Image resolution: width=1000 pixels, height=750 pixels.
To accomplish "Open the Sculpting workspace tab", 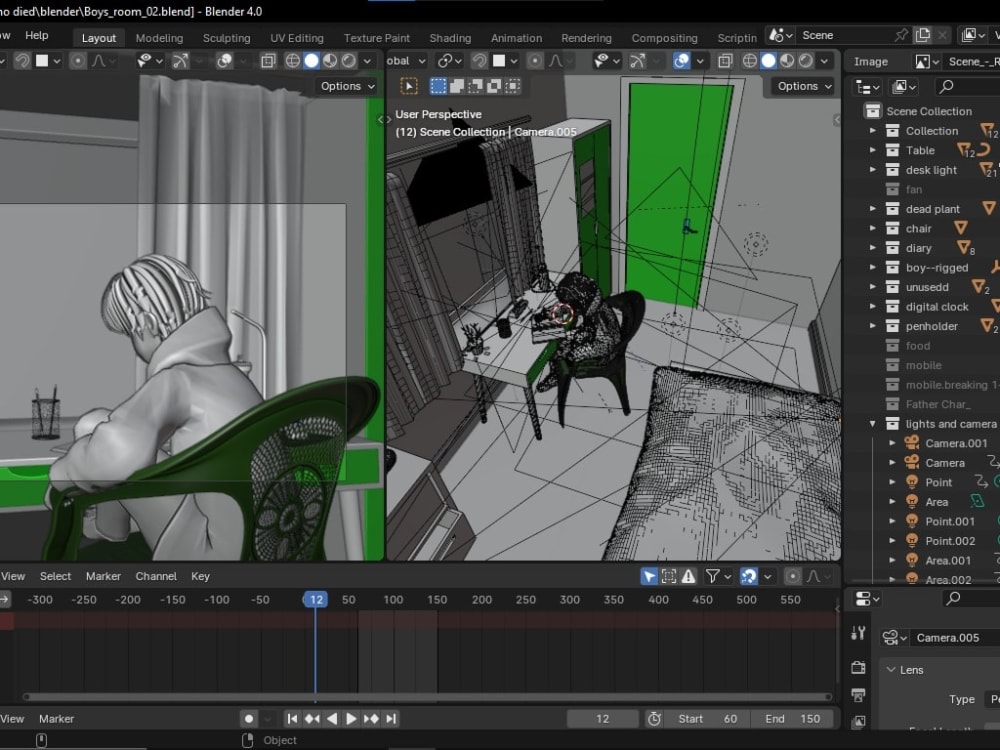I will click(x=226, y=38).
